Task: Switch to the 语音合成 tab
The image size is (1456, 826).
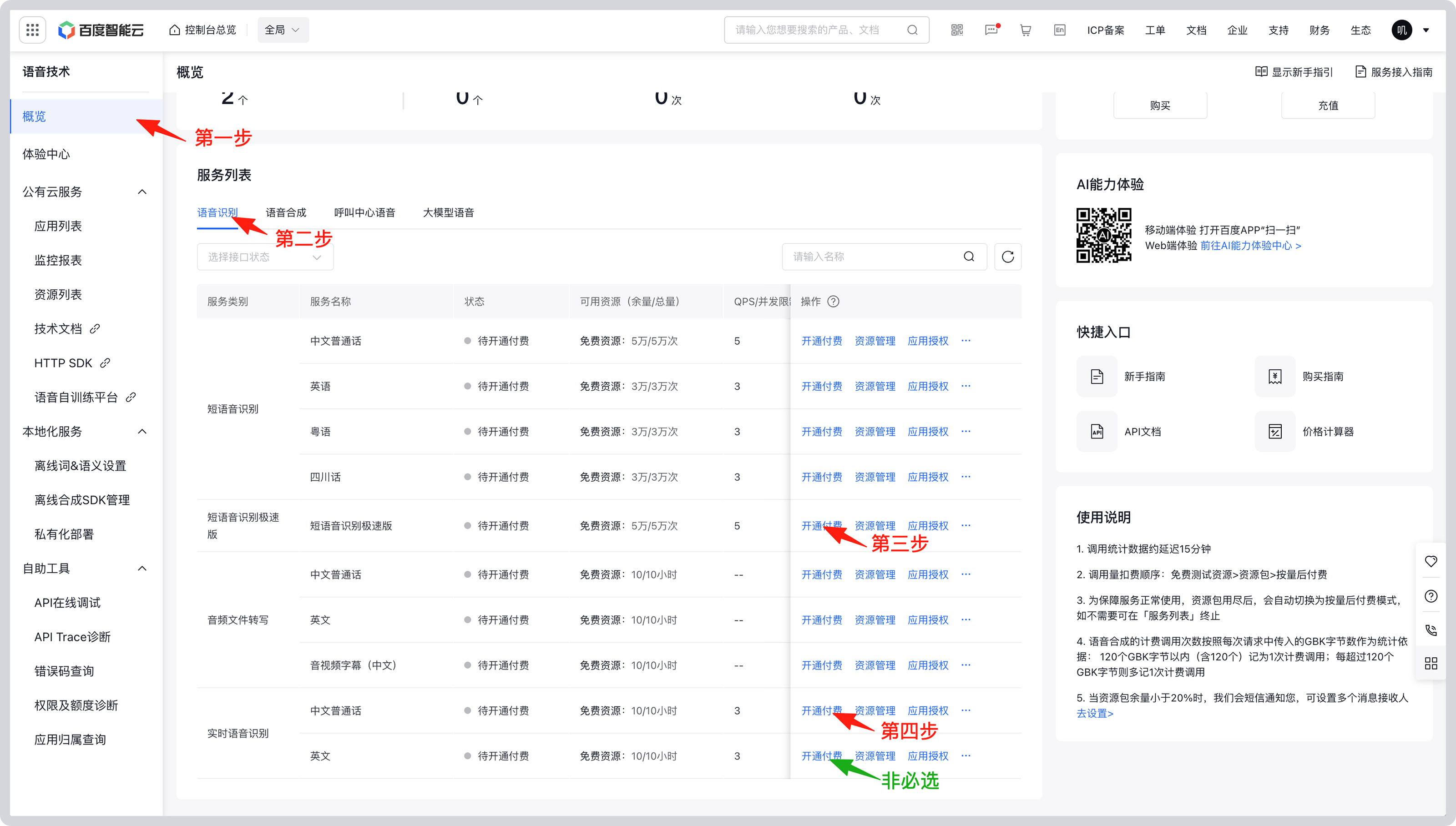Action: point(286,212)
